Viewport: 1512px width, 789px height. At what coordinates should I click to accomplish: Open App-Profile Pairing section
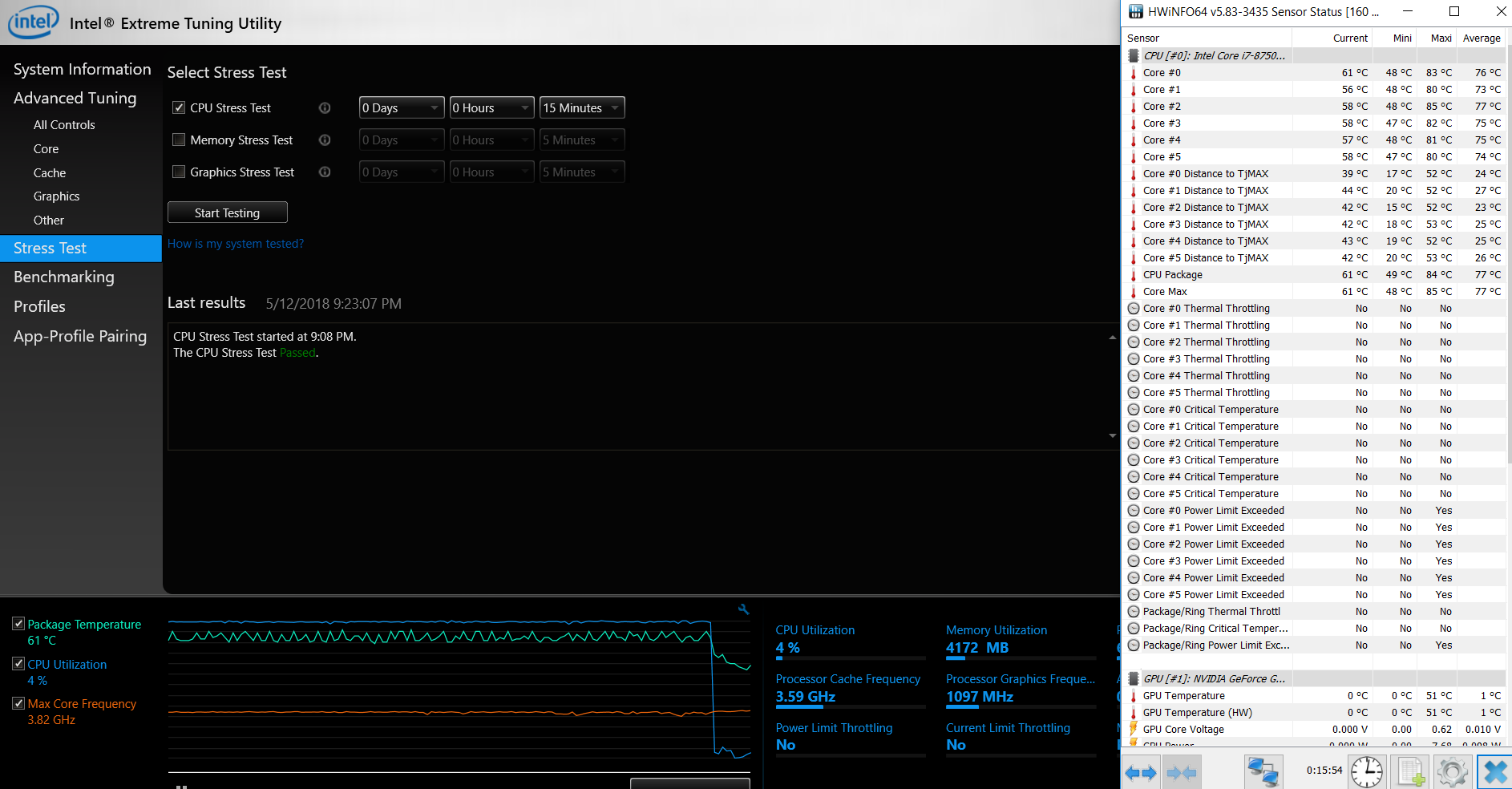click(80, 336)
